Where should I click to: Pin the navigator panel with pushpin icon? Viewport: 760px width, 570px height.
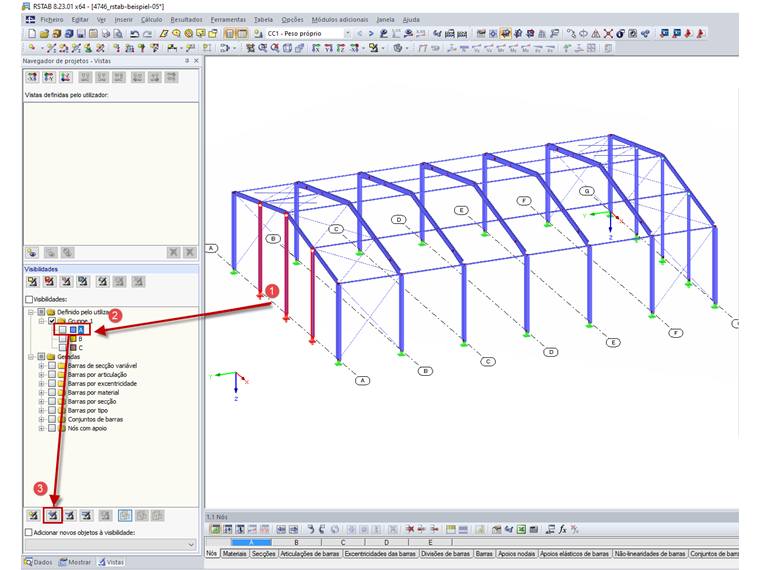(187, 61)
